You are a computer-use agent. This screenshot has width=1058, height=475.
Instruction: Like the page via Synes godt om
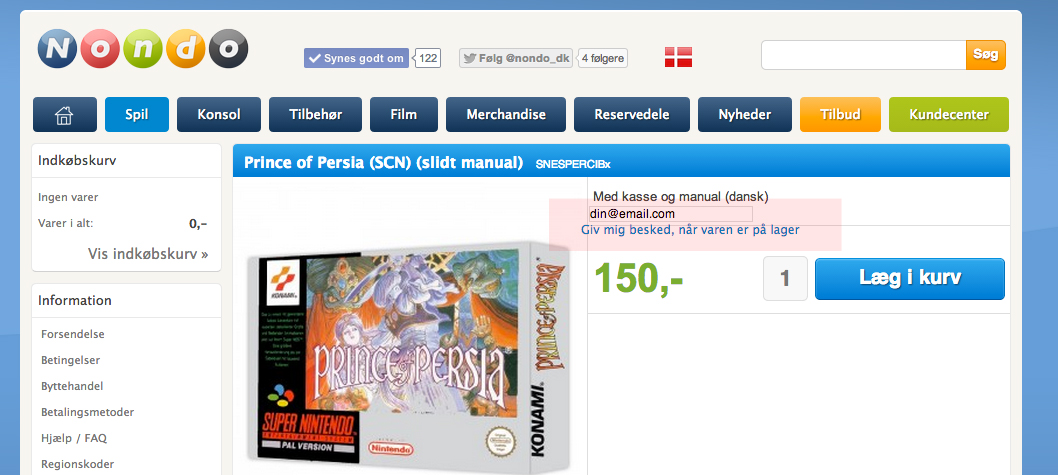pyautogui.click(x=356, y=58)
